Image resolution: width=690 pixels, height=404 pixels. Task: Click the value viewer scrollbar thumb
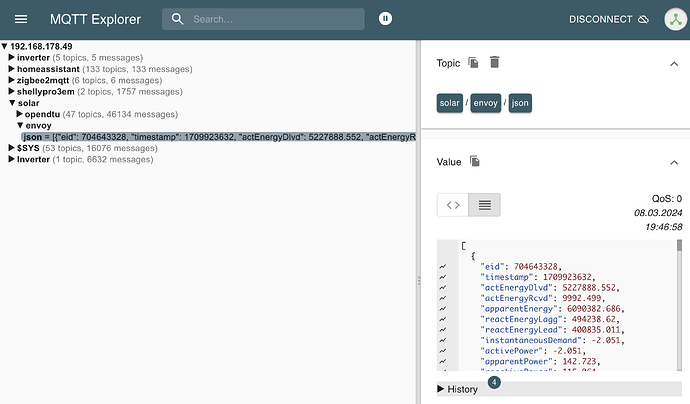(x=679, y=245)
